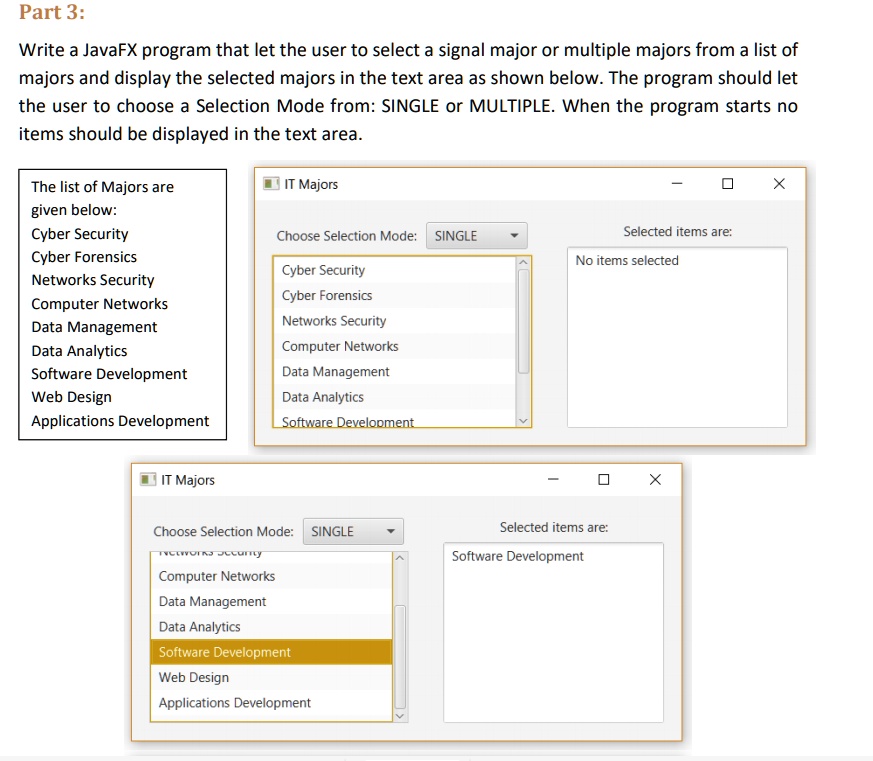Open the SINGLE combo box in the second window
The width and height of the screenshot is (873, 761).
coord(352,531)
